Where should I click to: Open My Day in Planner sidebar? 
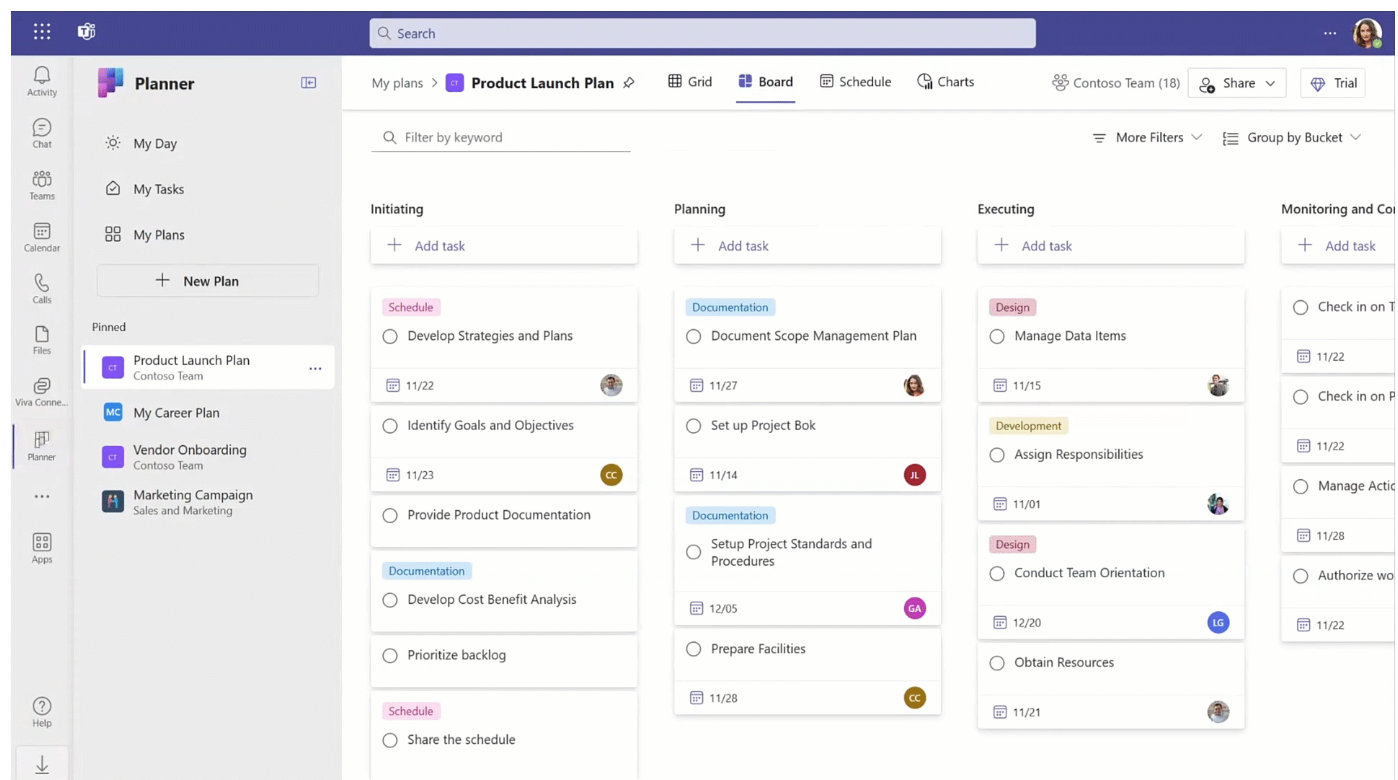[141, 143]
